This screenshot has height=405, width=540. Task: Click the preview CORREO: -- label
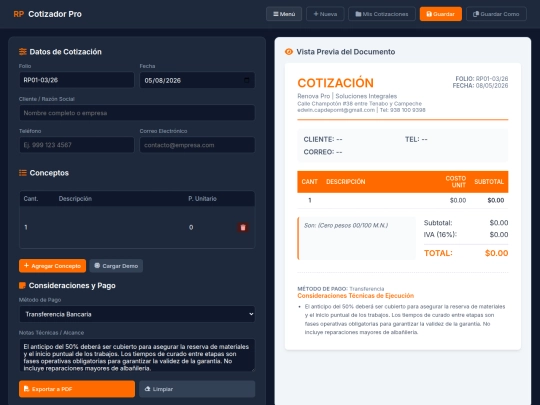[323, 152]
